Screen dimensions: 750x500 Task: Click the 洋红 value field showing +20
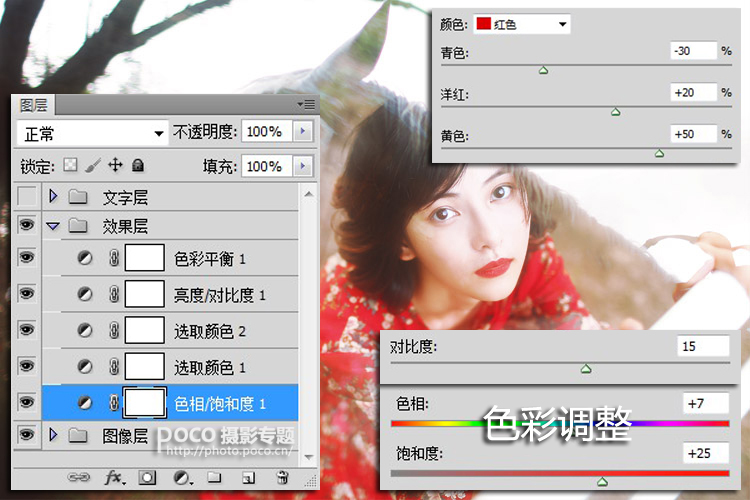(x=694, y=92)
